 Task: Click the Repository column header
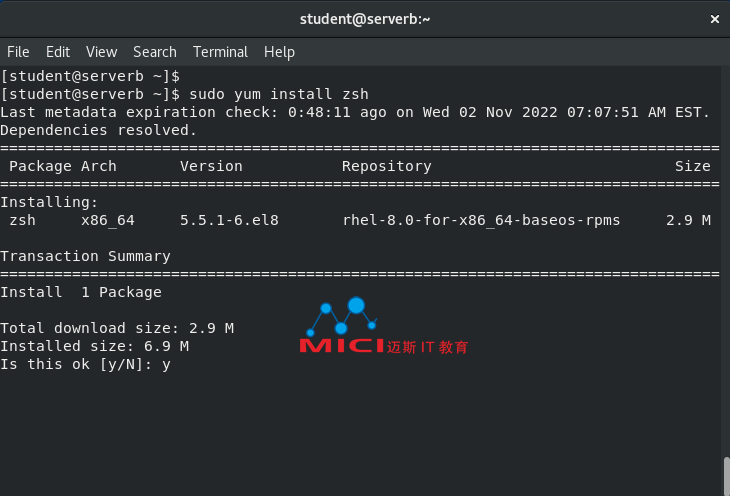[387, 166]
